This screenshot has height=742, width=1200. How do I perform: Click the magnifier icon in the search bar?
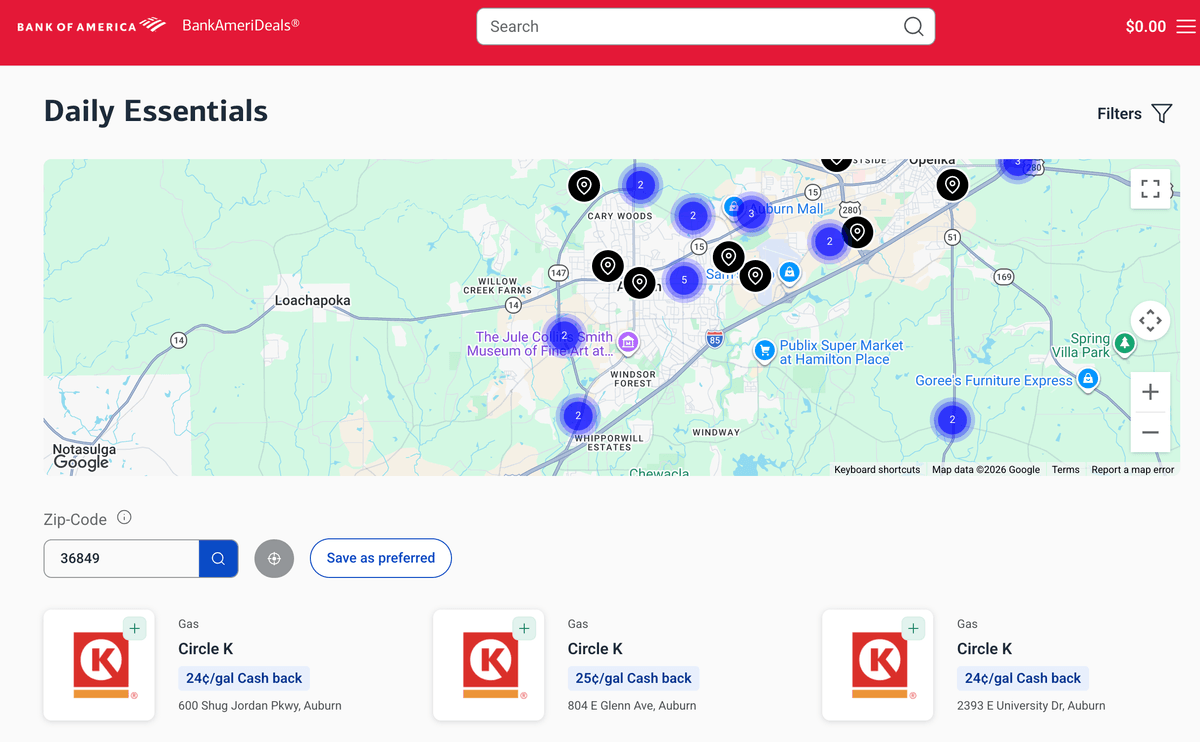tap(913, 27)
